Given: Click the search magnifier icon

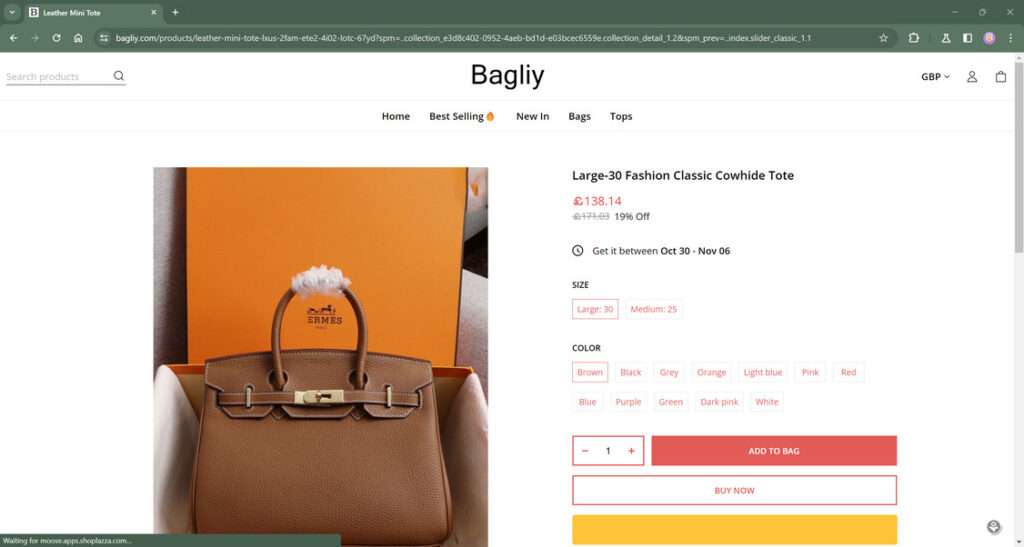Looking at the screenshot, I should [118, 76].
